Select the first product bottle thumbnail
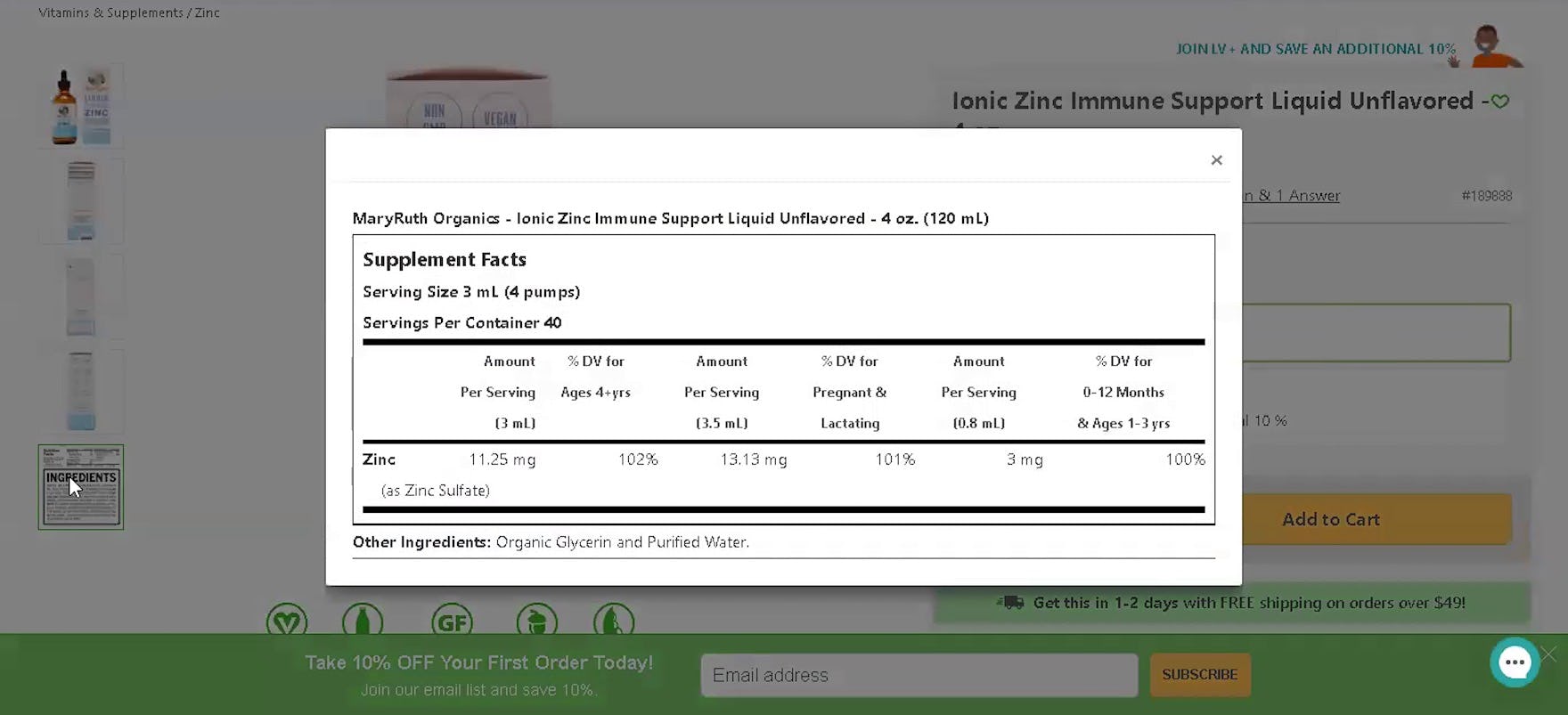The image size is (1568, 715). pos(81,106)
